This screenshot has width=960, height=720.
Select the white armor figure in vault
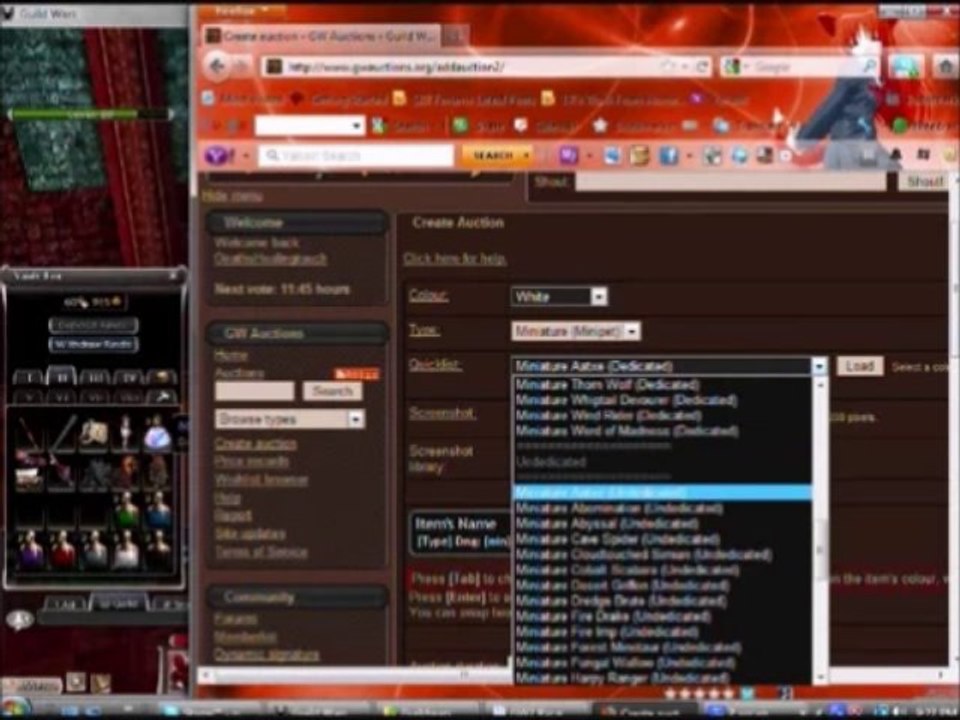(x=126, y=548)
